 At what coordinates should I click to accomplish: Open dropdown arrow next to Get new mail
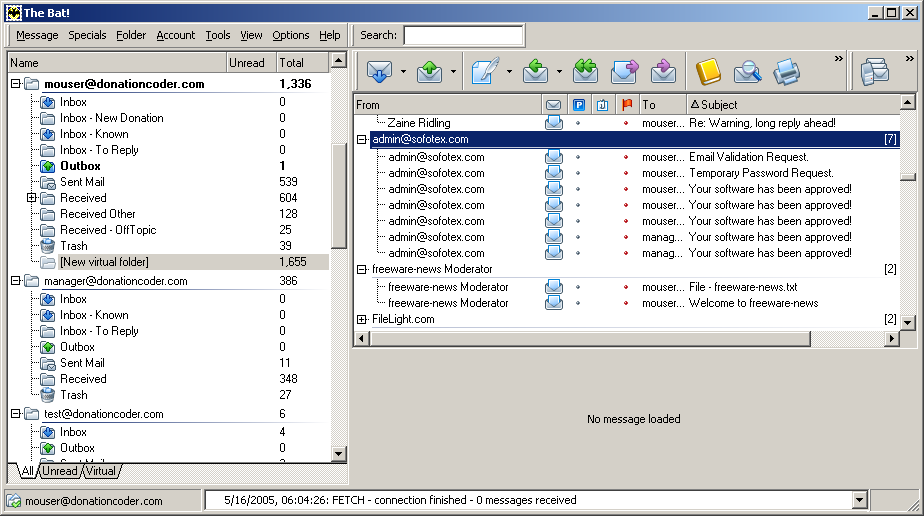pos(404,72)
